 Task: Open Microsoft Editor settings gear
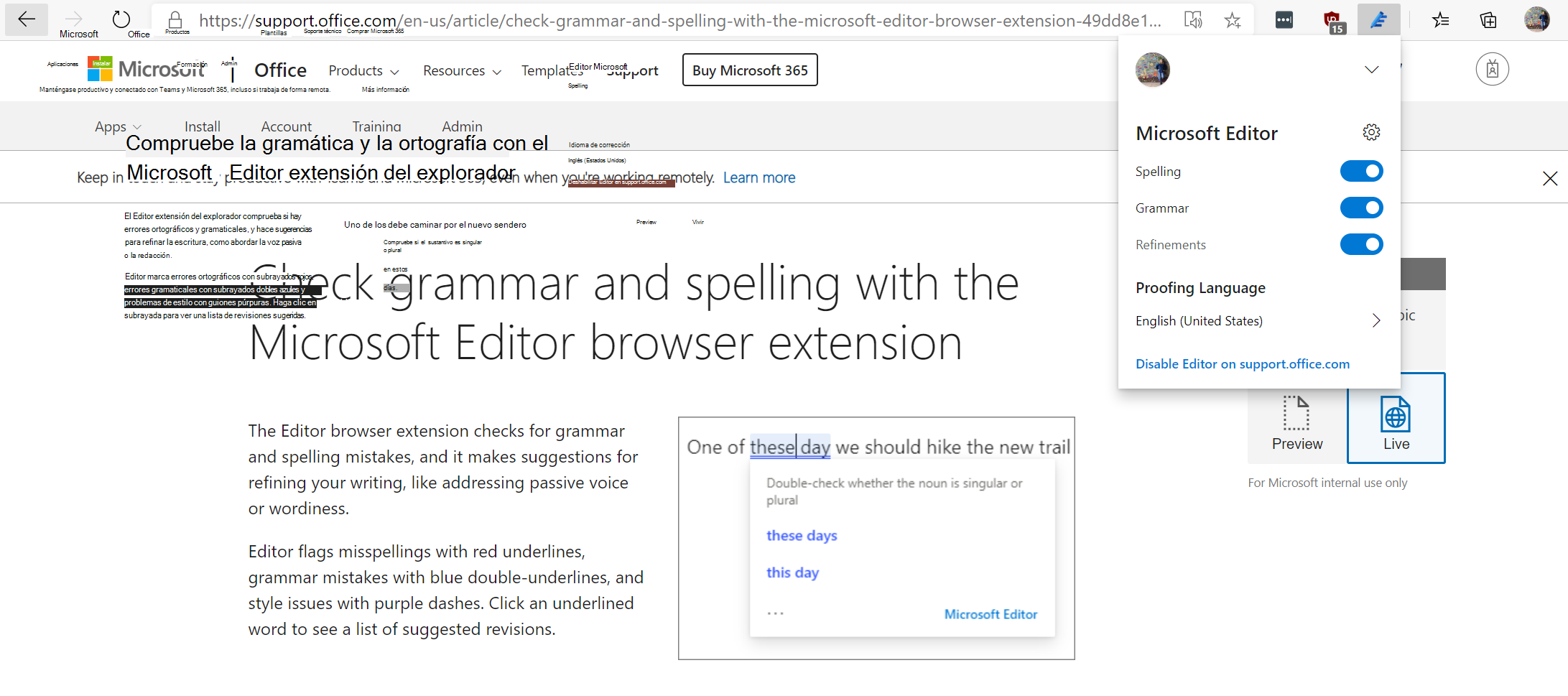(x=1372, y=132)
